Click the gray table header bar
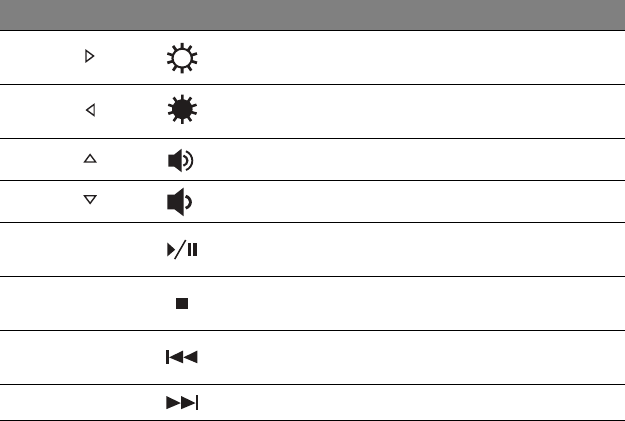 [x=312, y=15]
